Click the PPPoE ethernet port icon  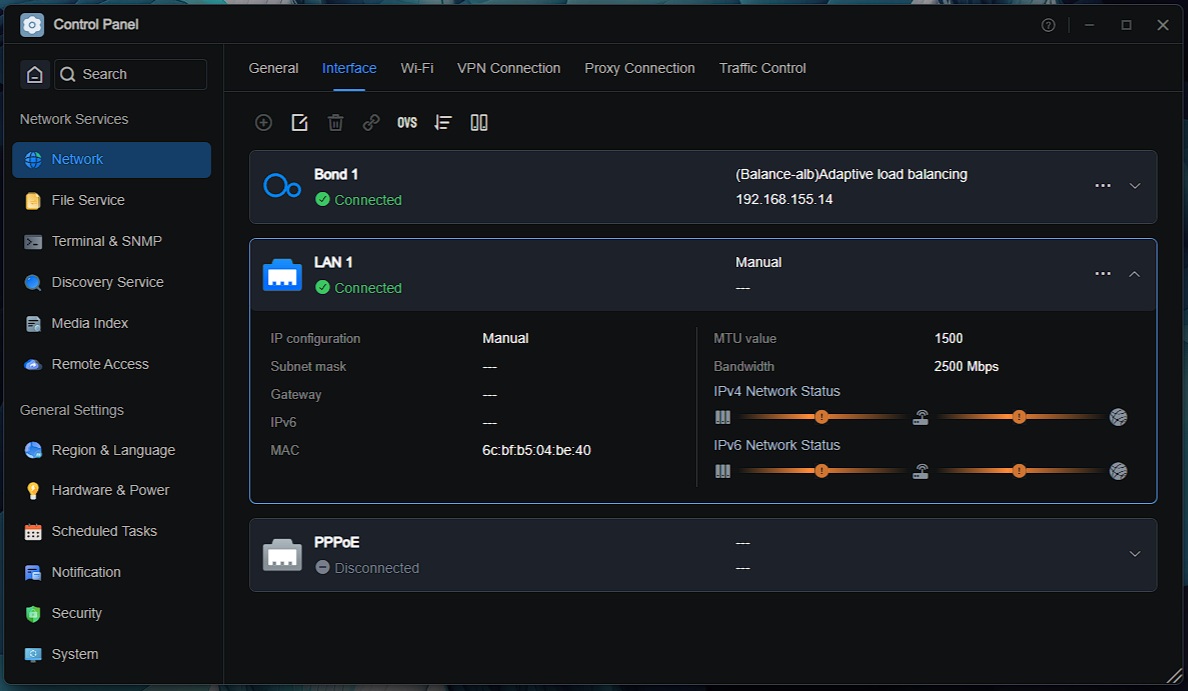282,555
